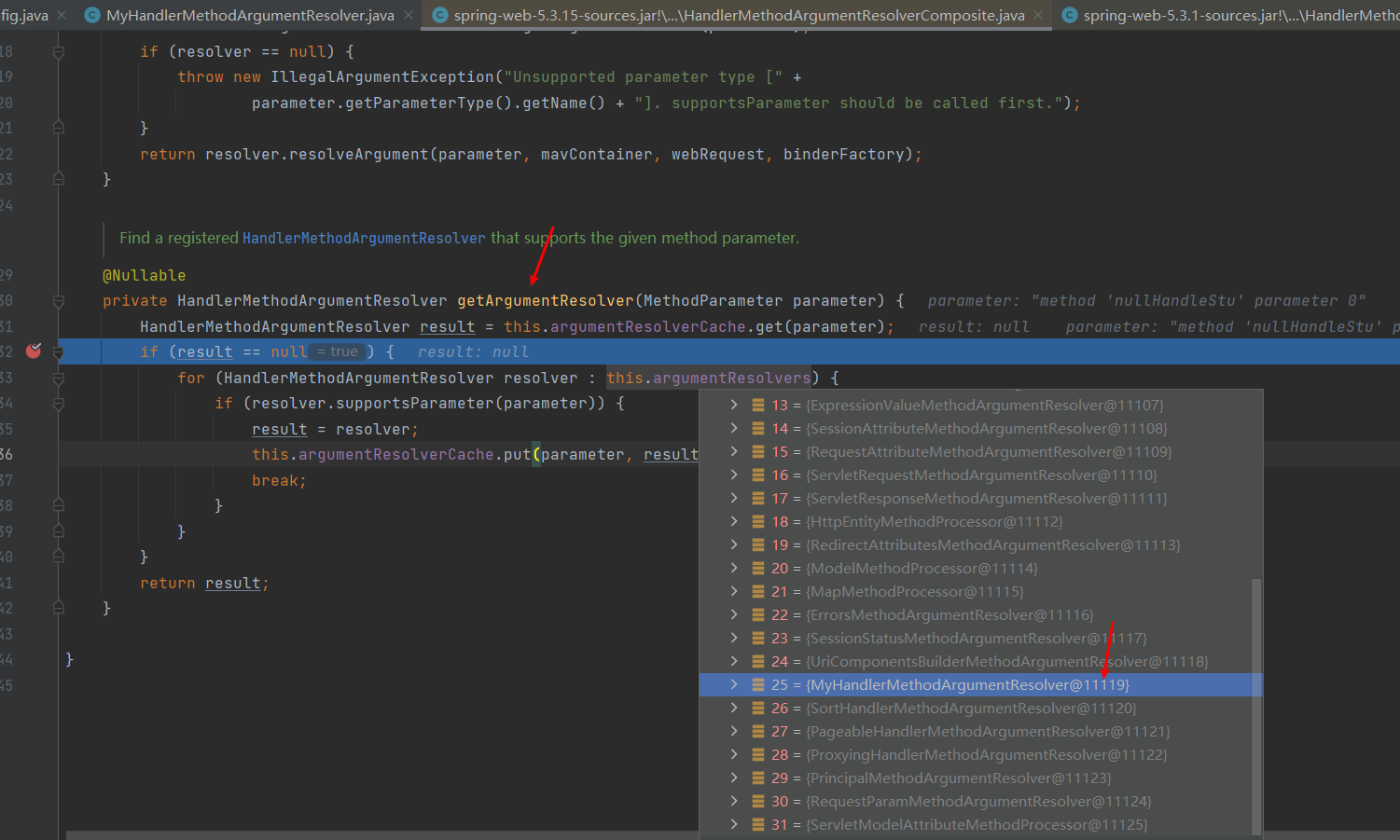Expand entry 18 HttpEntityMethodProcessor
The height and width of the screenshot is (840, 1400).
tap(734, 521)
